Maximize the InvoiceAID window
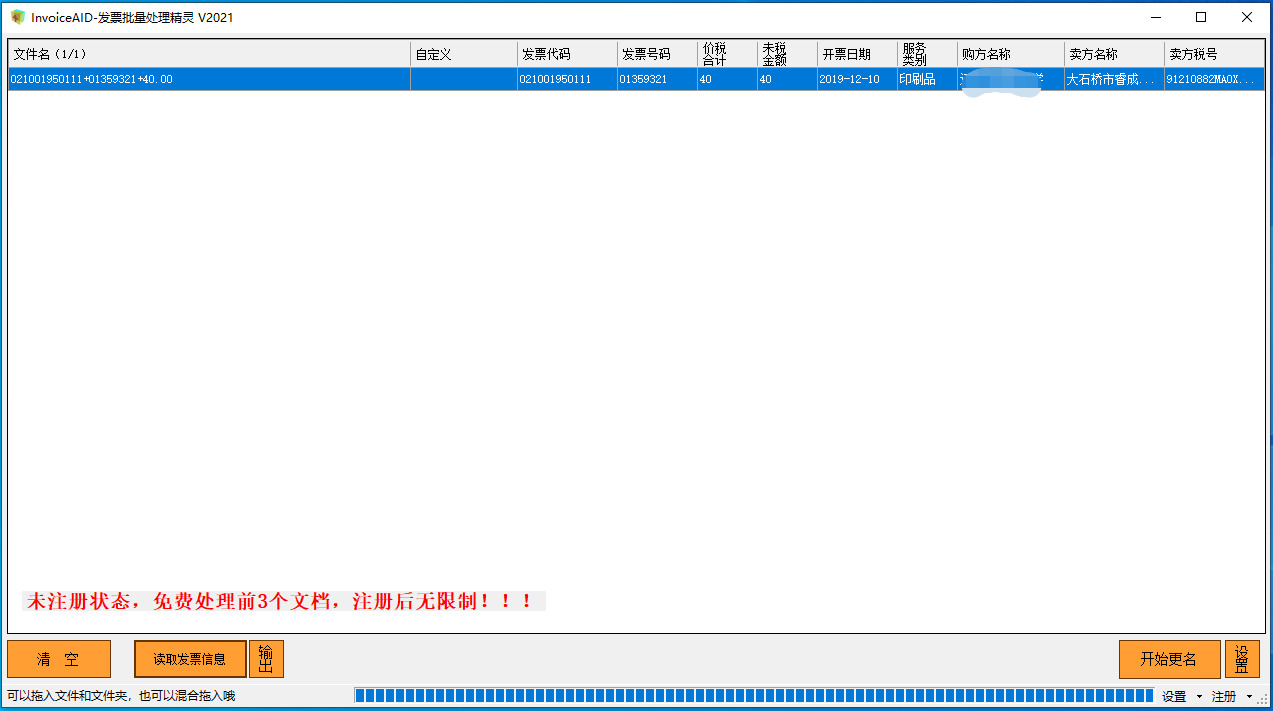The image size is (1273, 711). [1201, 17]
